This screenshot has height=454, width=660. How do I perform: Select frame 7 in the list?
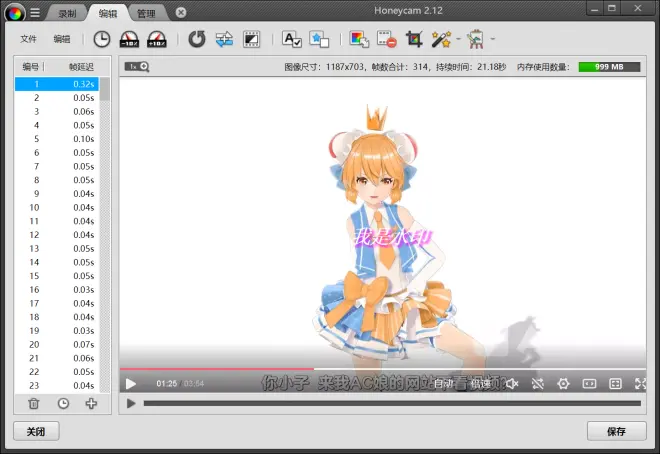pos(57,166)
